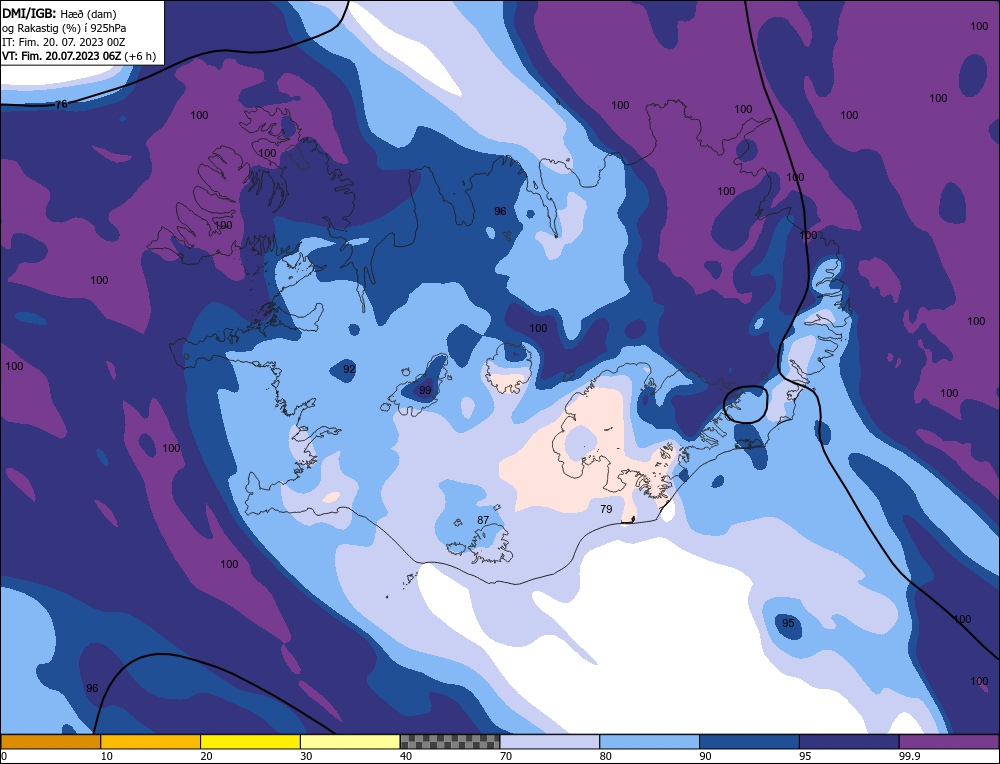Click the purple legend swatch above 99.9
This screenshot has height=764, width=1000.
[x=949, y=742]
